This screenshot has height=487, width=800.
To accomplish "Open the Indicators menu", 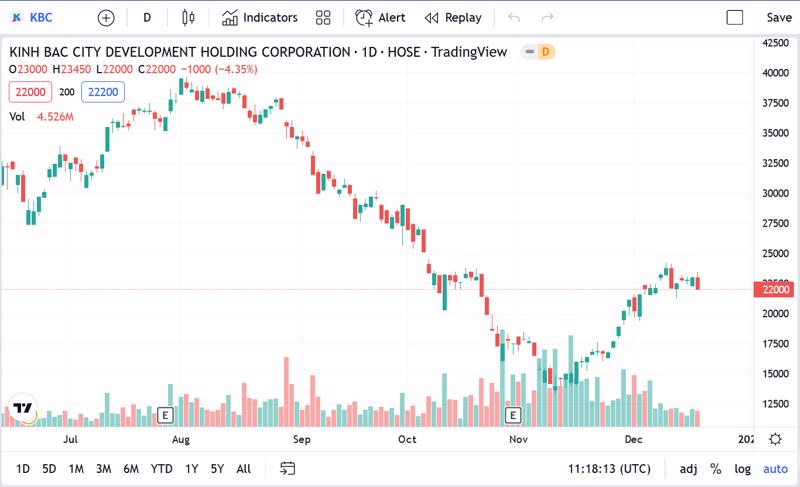I will click(x=259, y=17).
